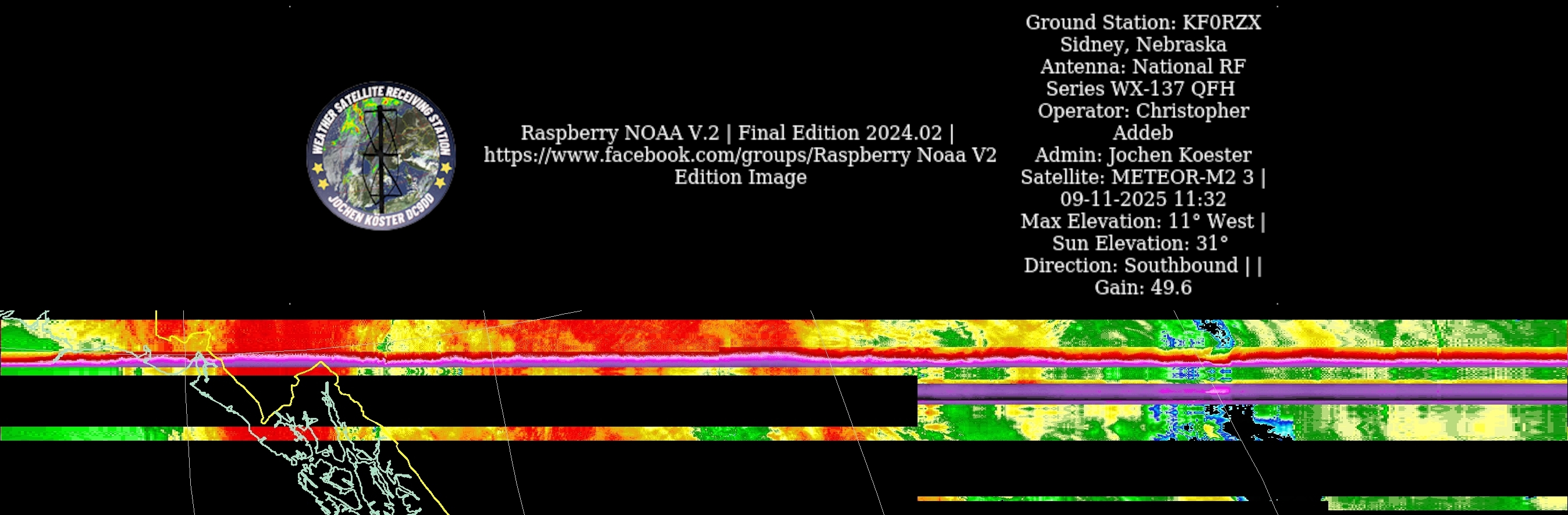1568x515 pixels.
Task: Open the facebook.com Raspberry Noaa groups link
Action: coord(739,155)
